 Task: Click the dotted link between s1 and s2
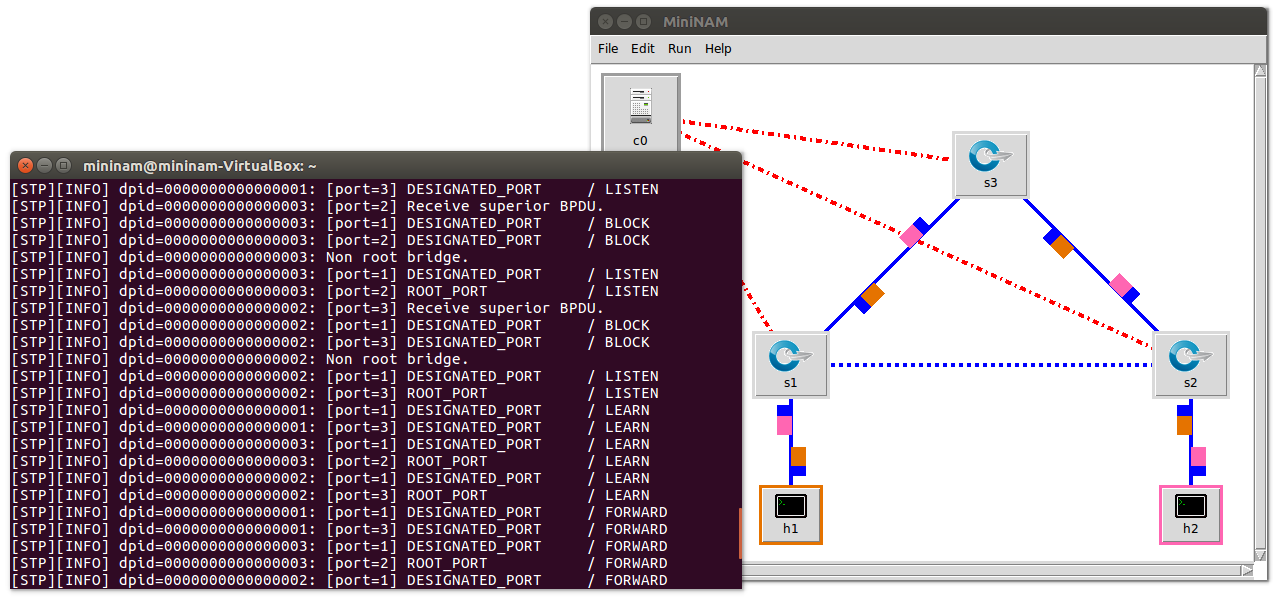pyautogui.click(x=990, y=365)
